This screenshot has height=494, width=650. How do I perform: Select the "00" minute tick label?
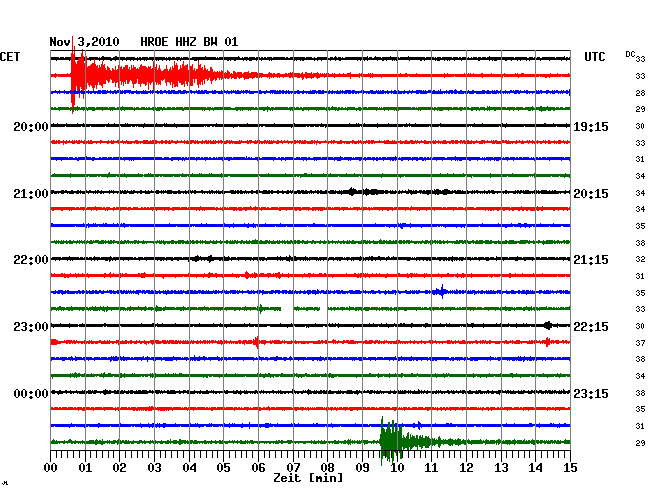[51, 468]
